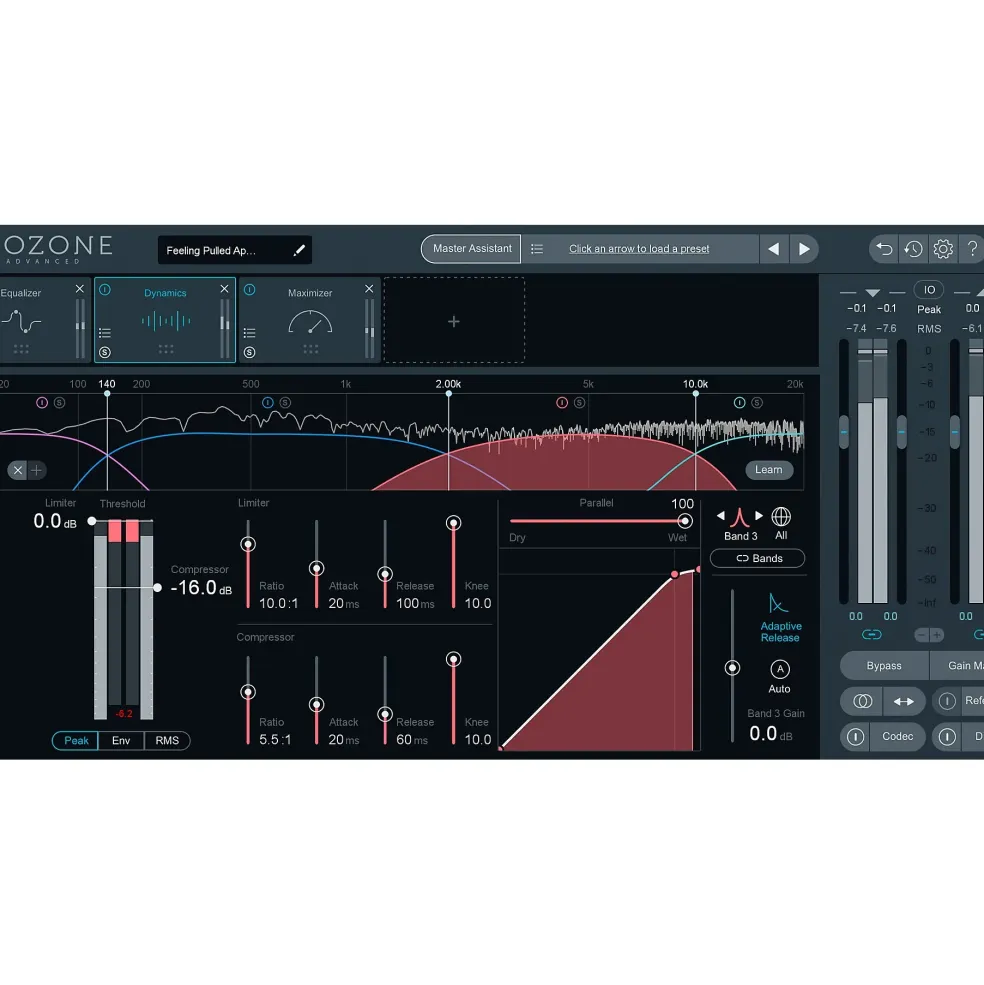Open settings gear
The height and width of the screenshot is (985, 984).
tap(943, 249)
